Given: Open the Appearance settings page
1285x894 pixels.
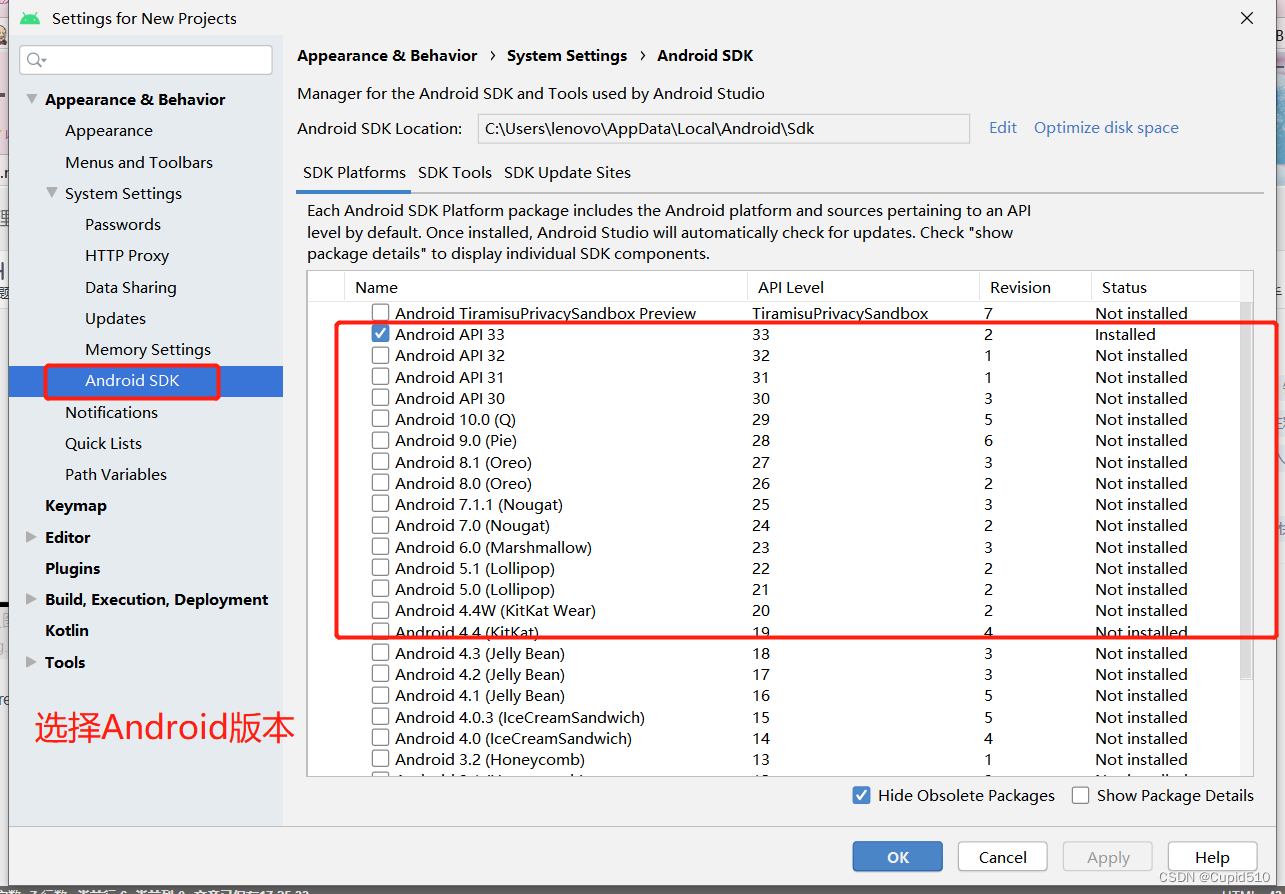Looking at the screenshot, I should click(109, 130).
